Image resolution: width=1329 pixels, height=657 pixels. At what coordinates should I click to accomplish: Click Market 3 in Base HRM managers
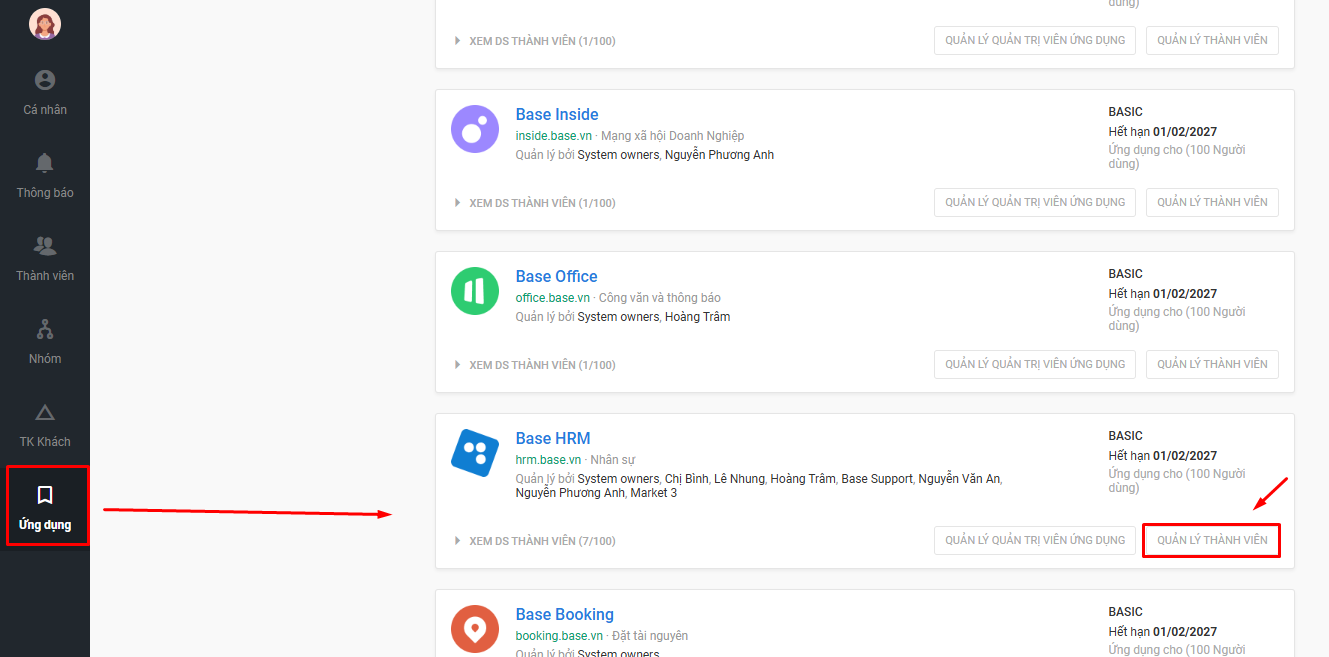653,493
